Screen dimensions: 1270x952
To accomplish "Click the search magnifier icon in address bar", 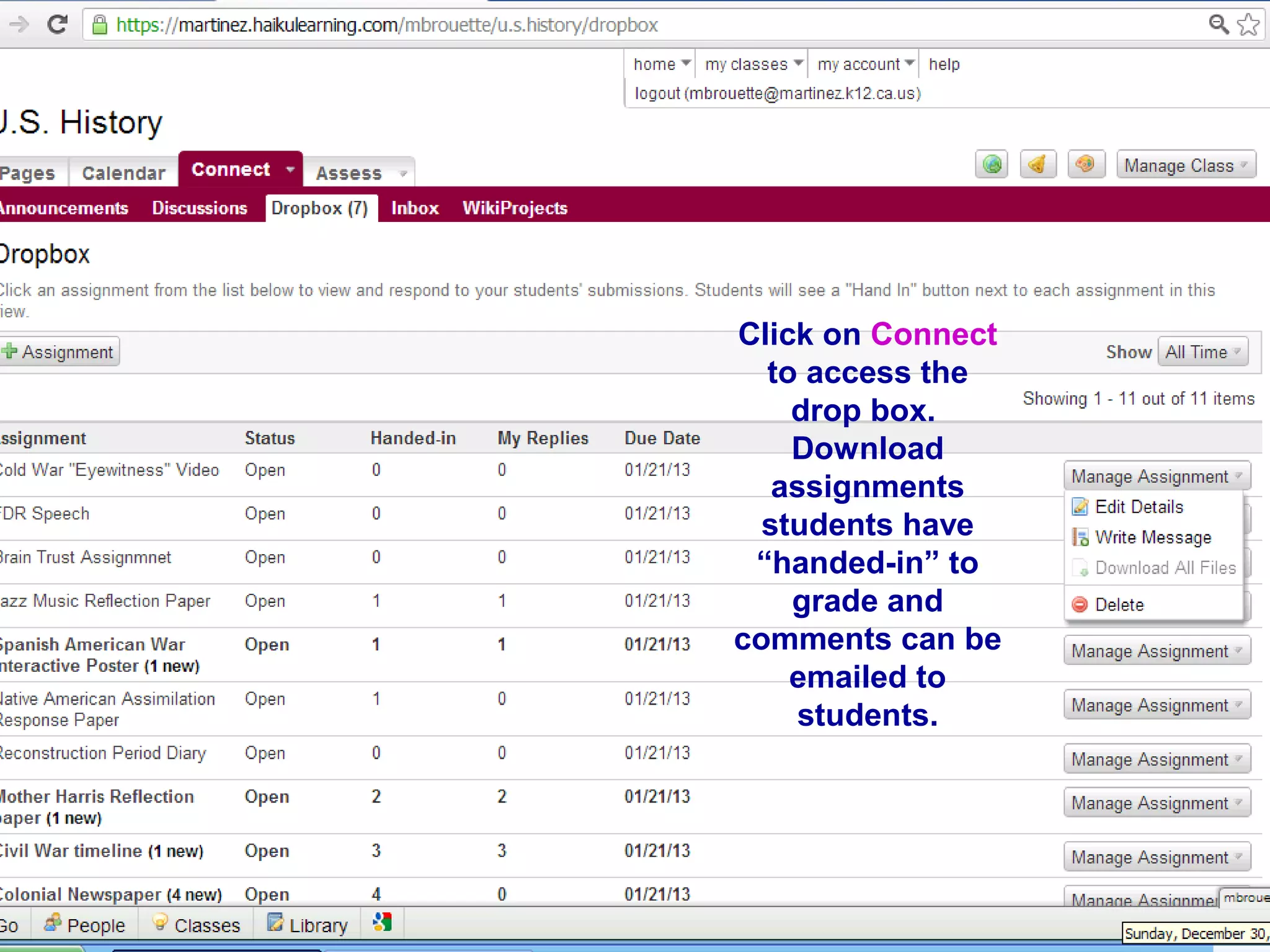I will [1219, 25].
